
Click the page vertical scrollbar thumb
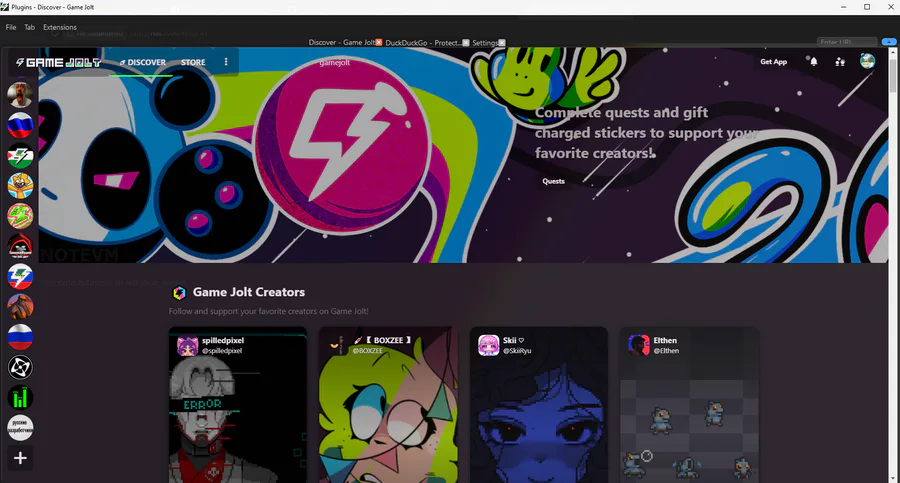[893, 74]
